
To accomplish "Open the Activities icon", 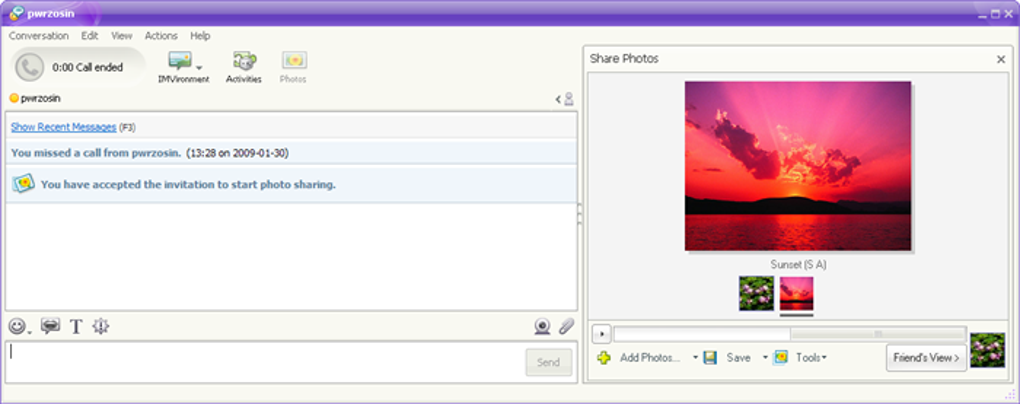I will [x=244, y=61].
